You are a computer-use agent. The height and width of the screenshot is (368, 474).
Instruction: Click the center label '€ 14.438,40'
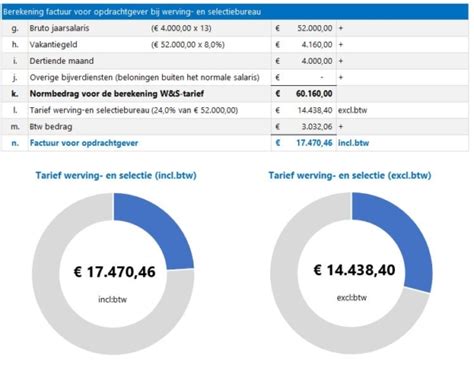coord(354,270)
